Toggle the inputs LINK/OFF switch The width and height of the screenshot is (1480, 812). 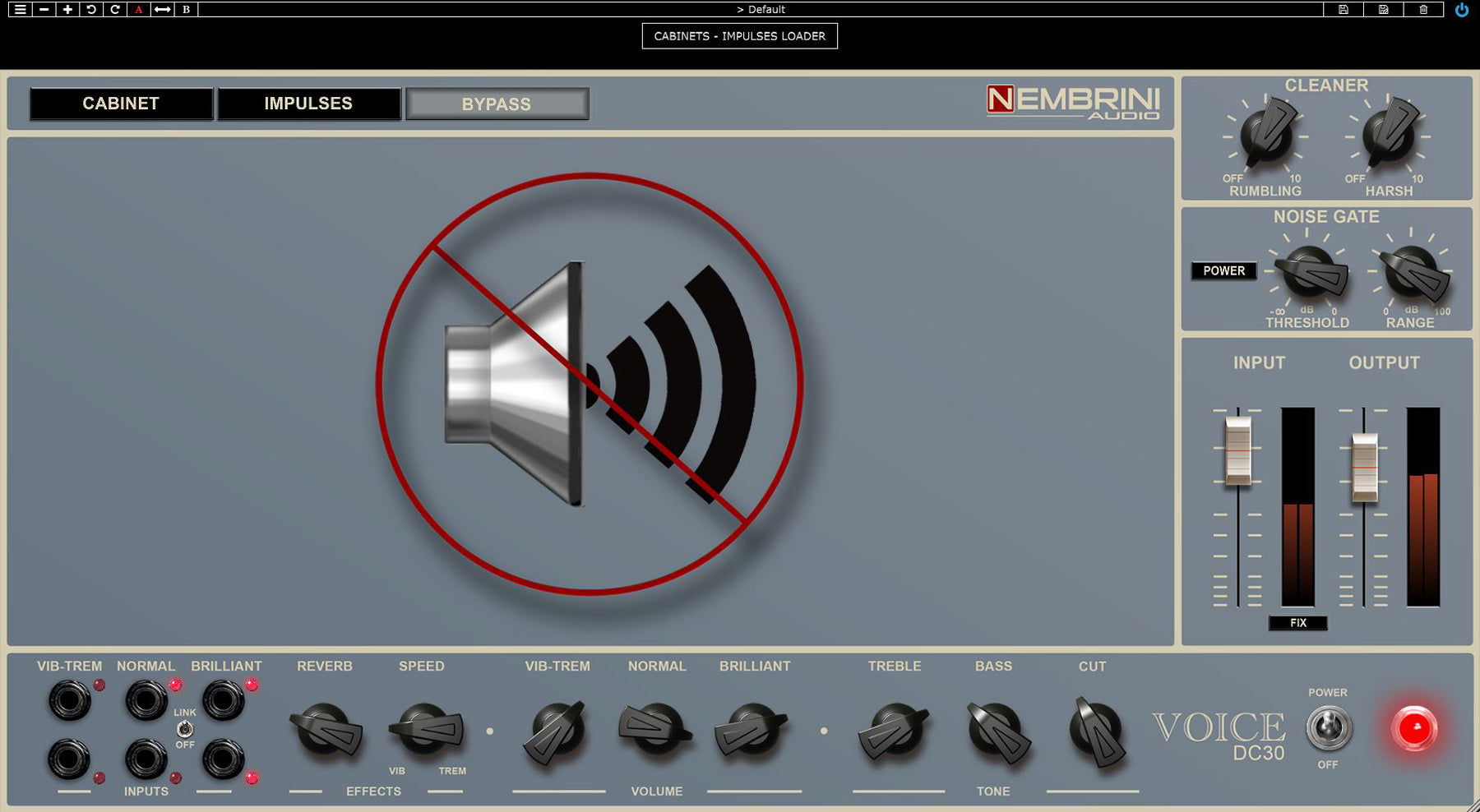pyautogui.click(x=185, y=729)
